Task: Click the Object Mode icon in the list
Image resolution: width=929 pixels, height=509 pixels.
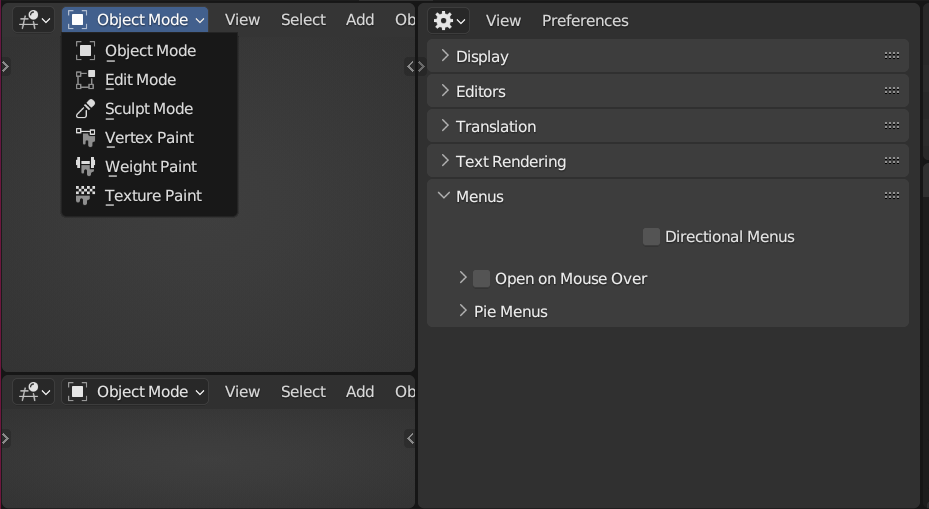Action: coord(85,51)
